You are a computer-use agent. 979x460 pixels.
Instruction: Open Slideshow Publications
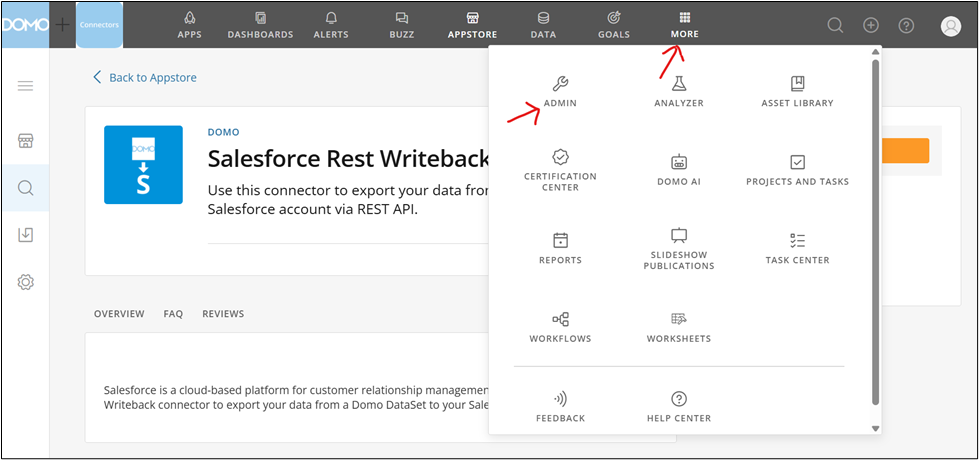(679, 248)
